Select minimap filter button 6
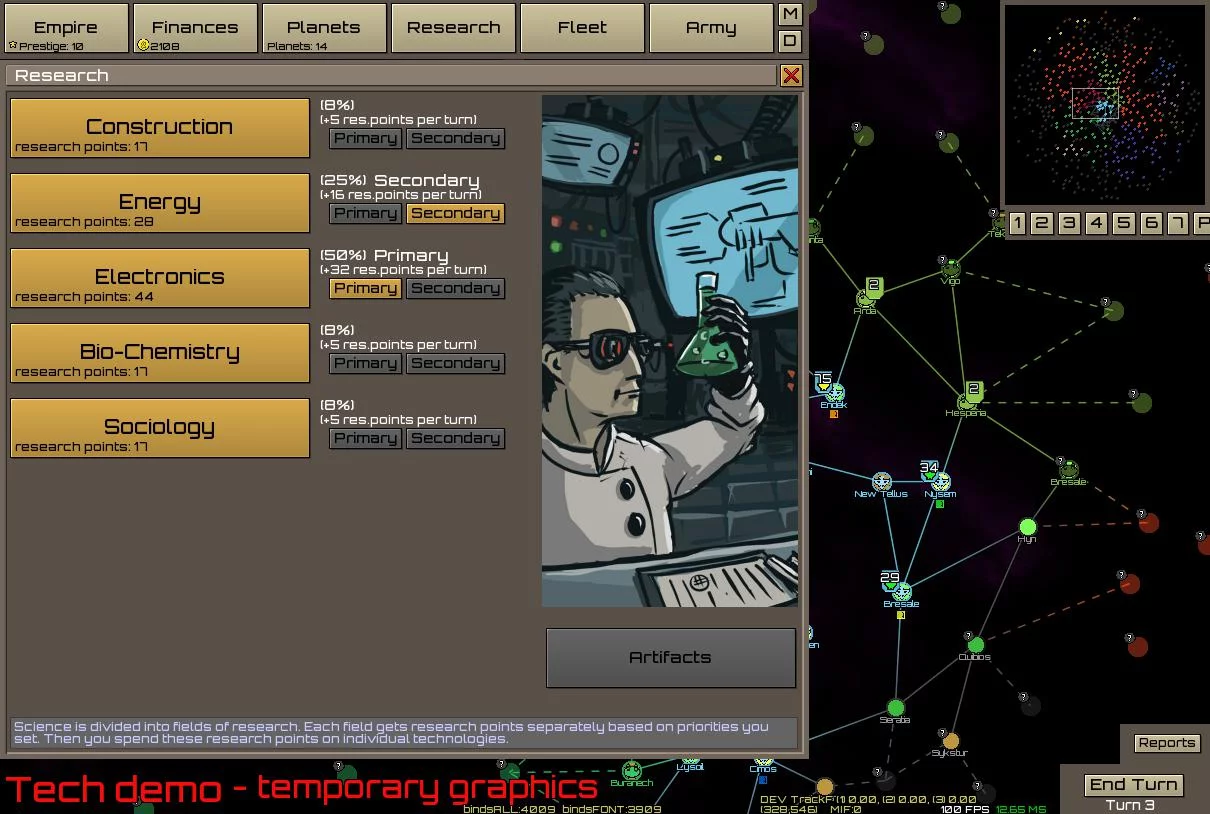Viewport: 1210px width, 814px height. click(x=1151, y=223)
